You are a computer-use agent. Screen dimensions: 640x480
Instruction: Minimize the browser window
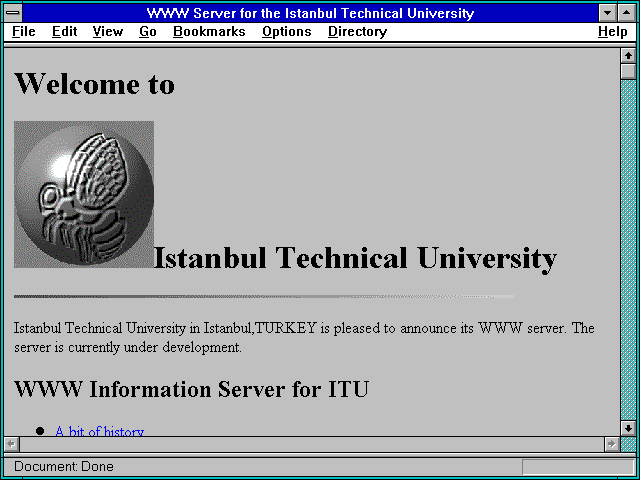pos(607,13)
